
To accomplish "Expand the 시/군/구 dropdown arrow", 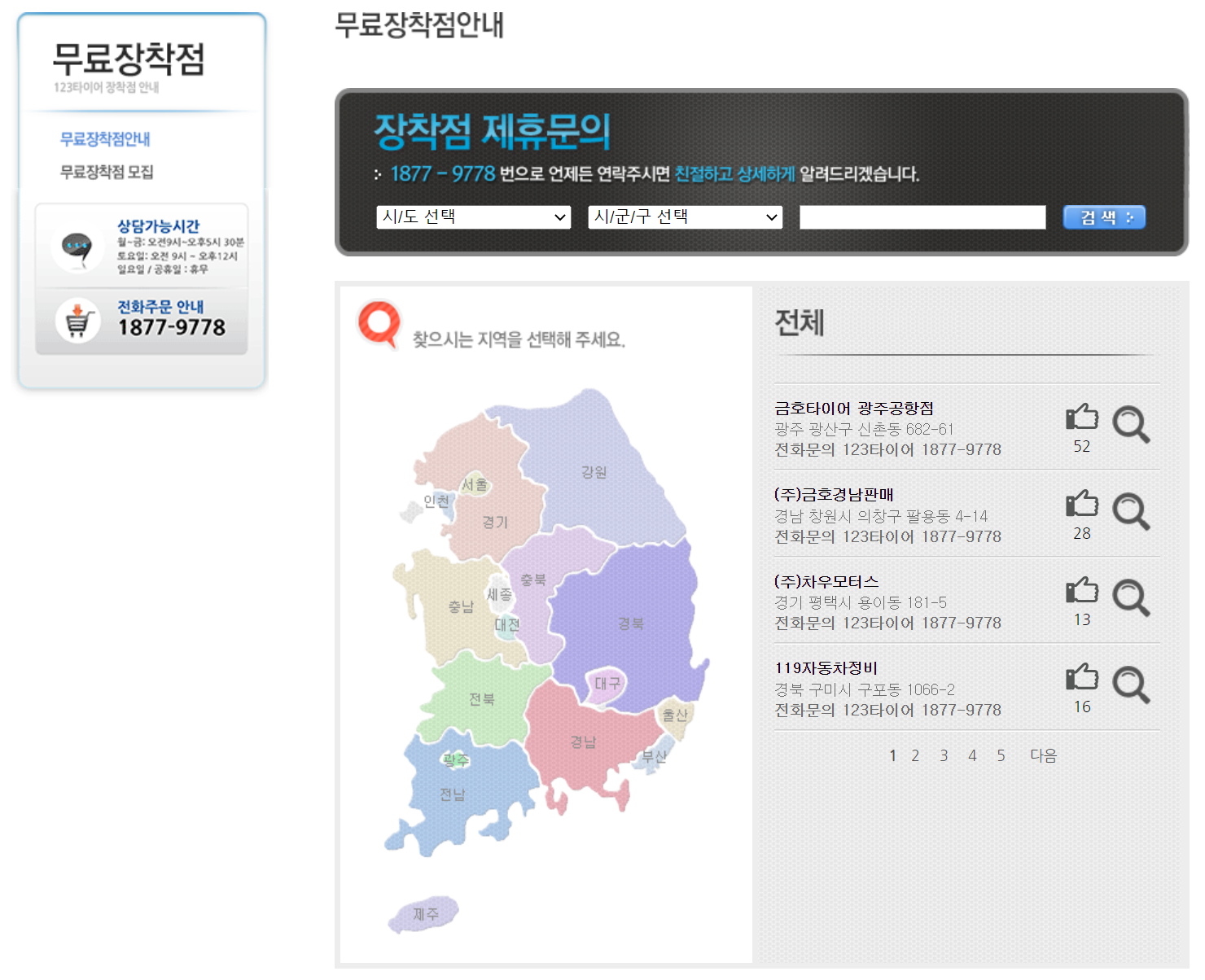I will click(x=771, y=217).
